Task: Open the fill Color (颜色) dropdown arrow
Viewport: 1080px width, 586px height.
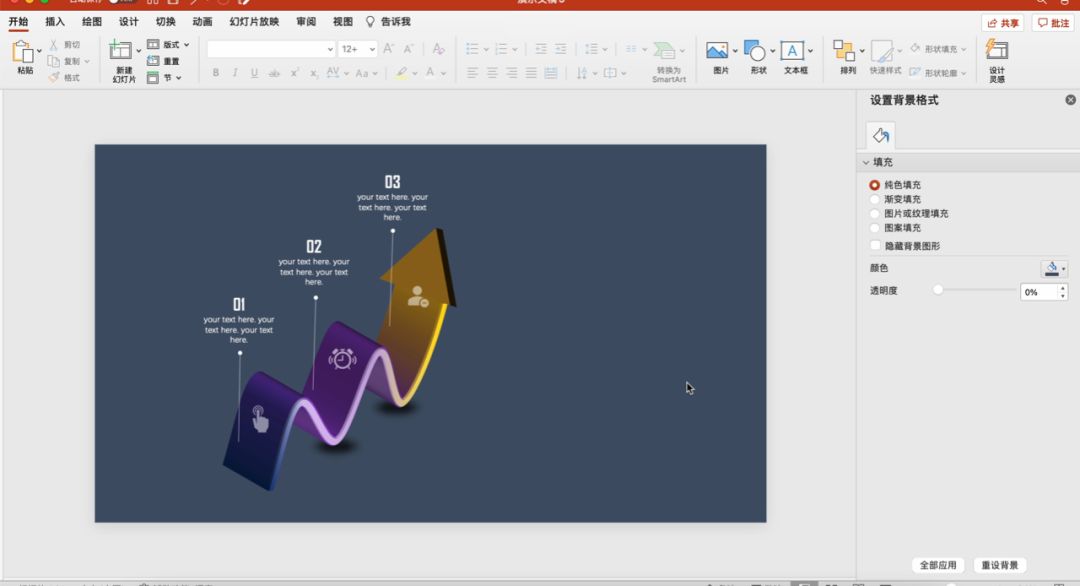Action: tap(1063, 269)
